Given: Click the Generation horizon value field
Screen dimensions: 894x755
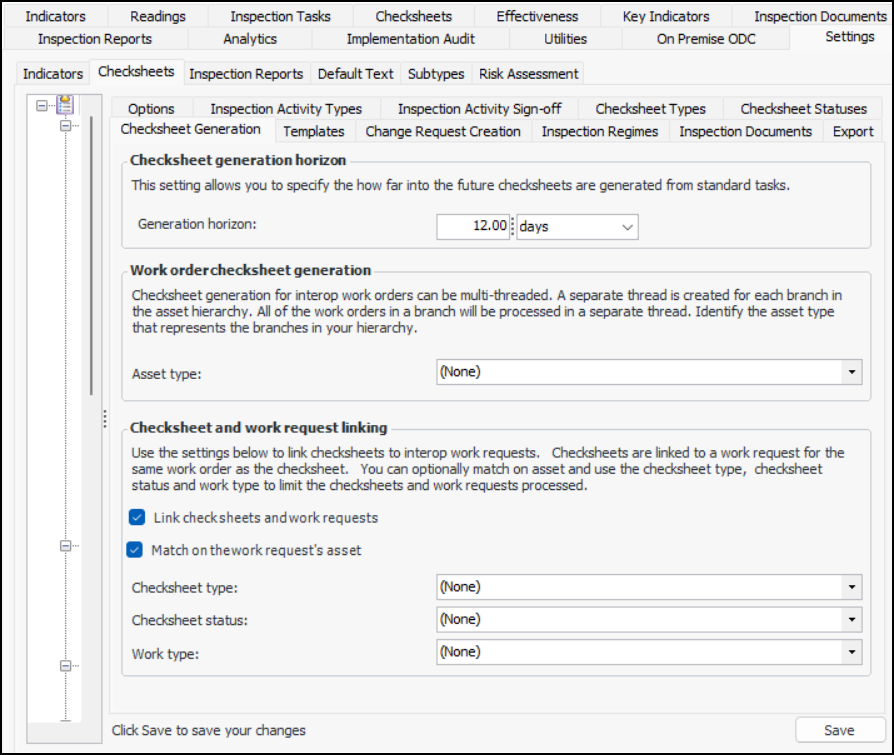Looking at the screenshot, I should (x=474, y=227).
